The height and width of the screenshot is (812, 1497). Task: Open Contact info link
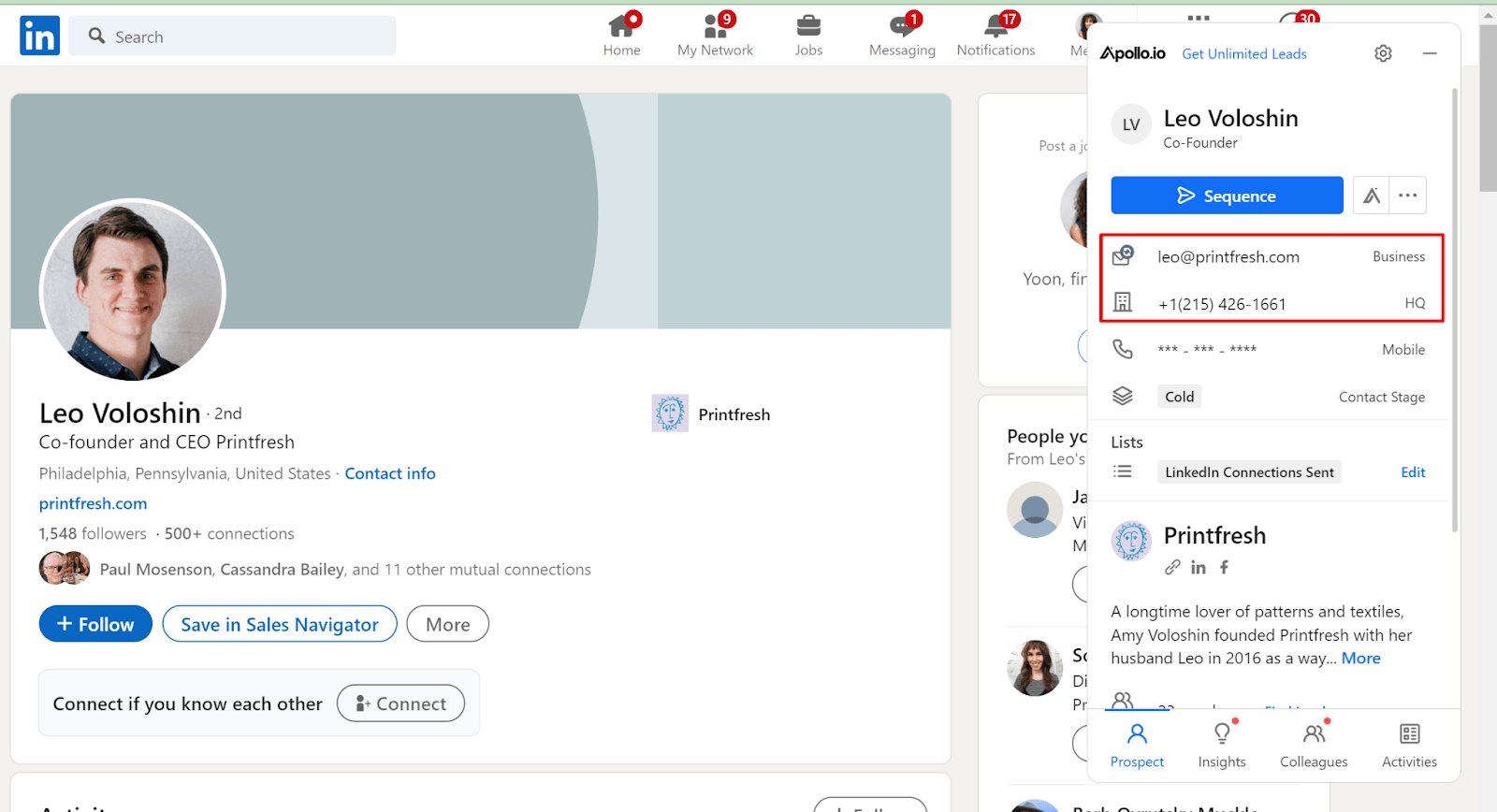pyautogui.click(x=390, y=473)
